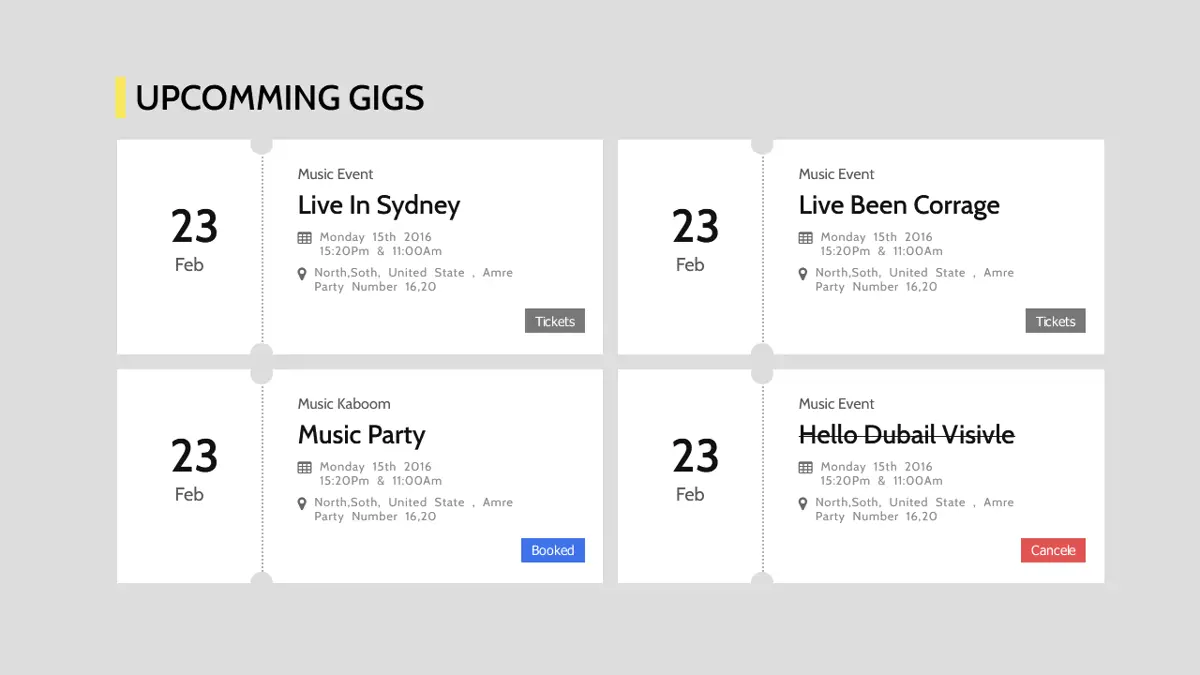Select the strikethrough Hello Dubail Visivle title
Image resolution: width=1200 pixels, height=675 pixels.
click(x=906, y=435)
